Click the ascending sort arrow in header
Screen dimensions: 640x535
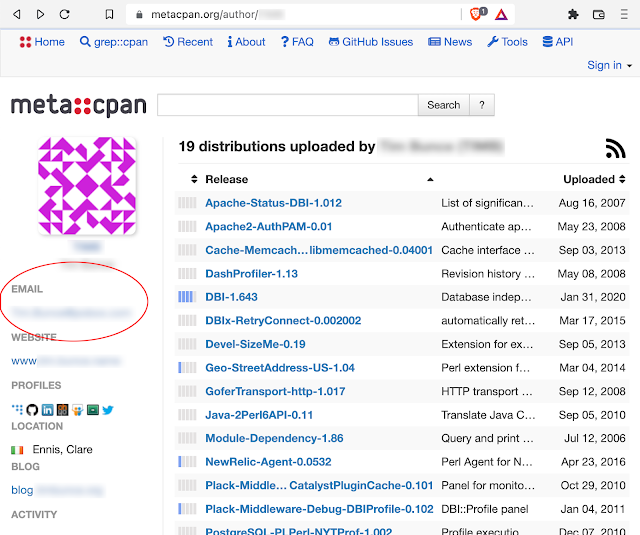(430, 180)
